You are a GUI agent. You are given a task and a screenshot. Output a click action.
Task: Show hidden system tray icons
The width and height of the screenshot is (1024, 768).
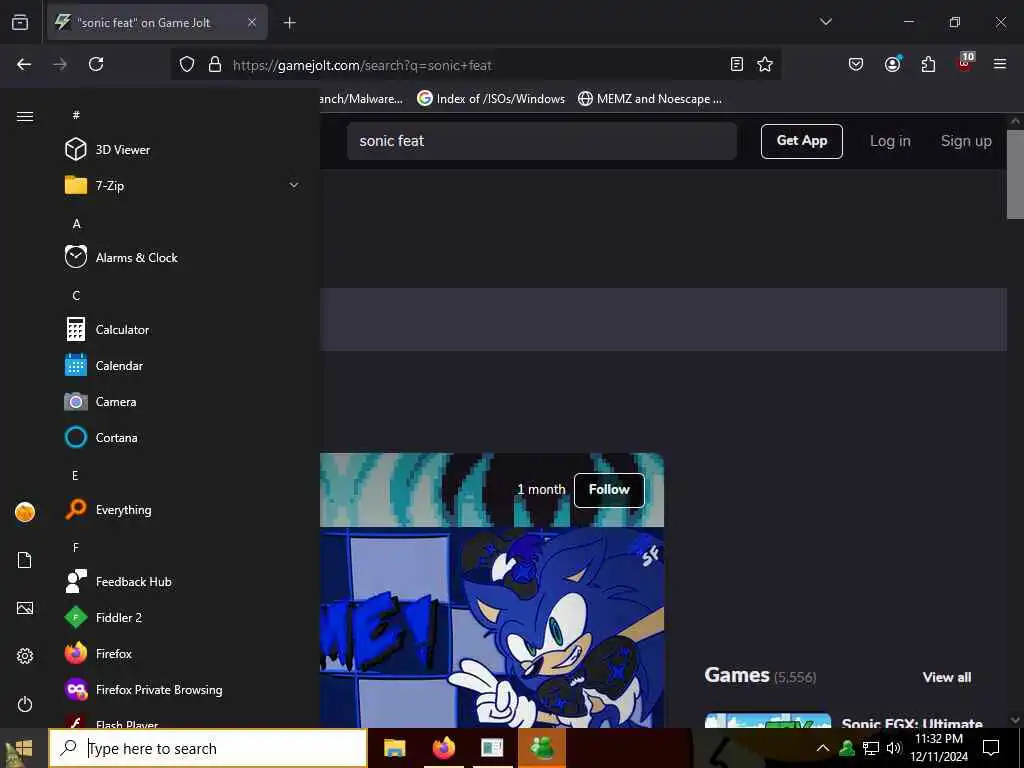823,748
